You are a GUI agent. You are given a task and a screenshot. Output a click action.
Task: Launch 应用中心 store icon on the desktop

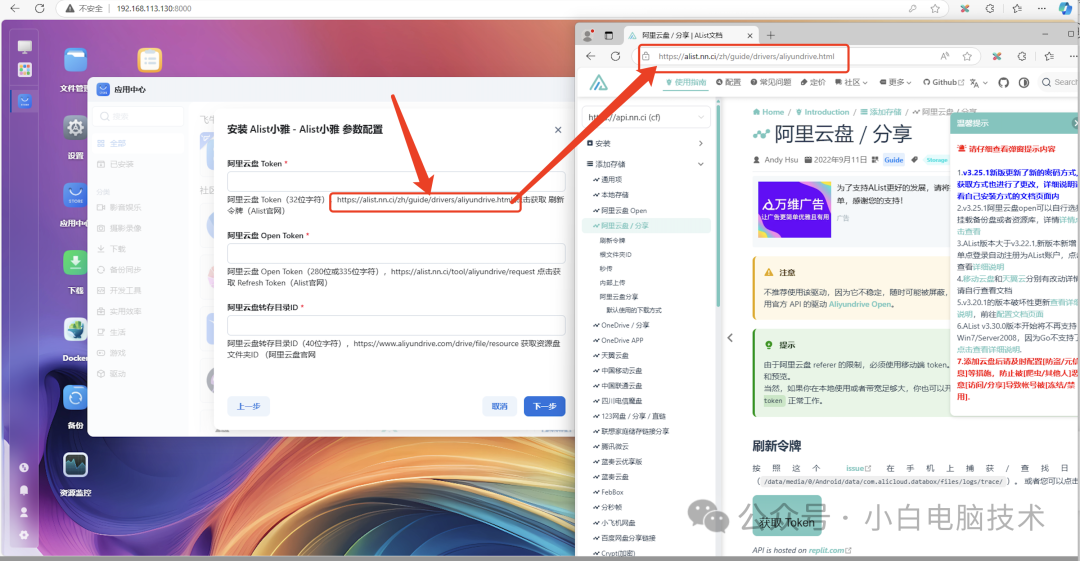75,195
